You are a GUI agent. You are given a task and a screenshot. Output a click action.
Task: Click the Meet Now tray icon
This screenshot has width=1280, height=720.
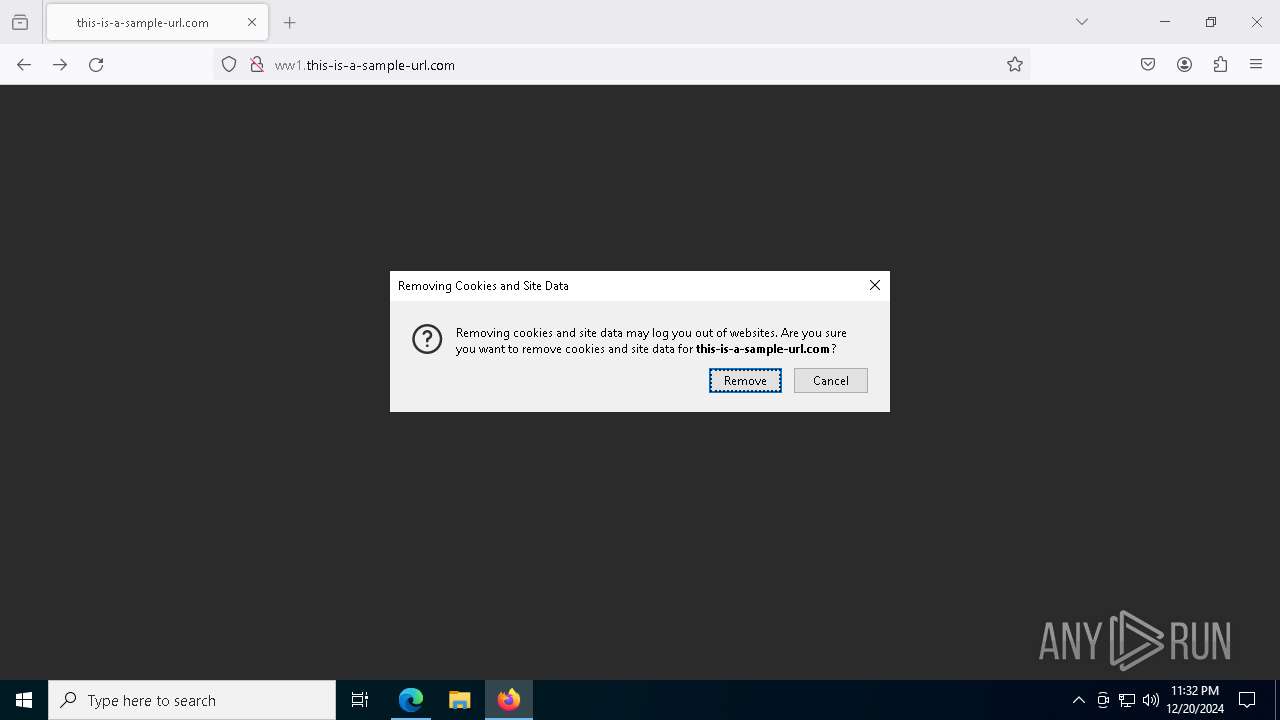click(x=1103, y=700)
